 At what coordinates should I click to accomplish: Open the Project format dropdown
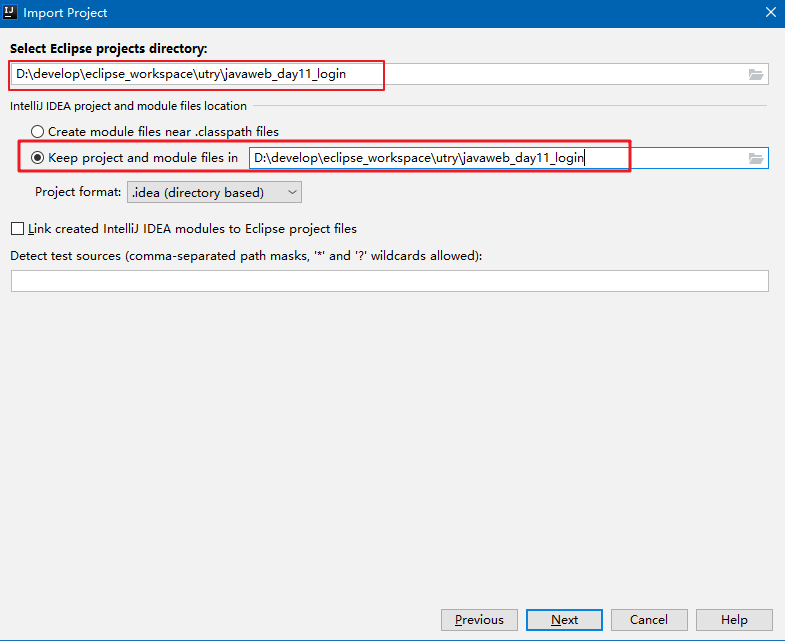pos(214,192)
